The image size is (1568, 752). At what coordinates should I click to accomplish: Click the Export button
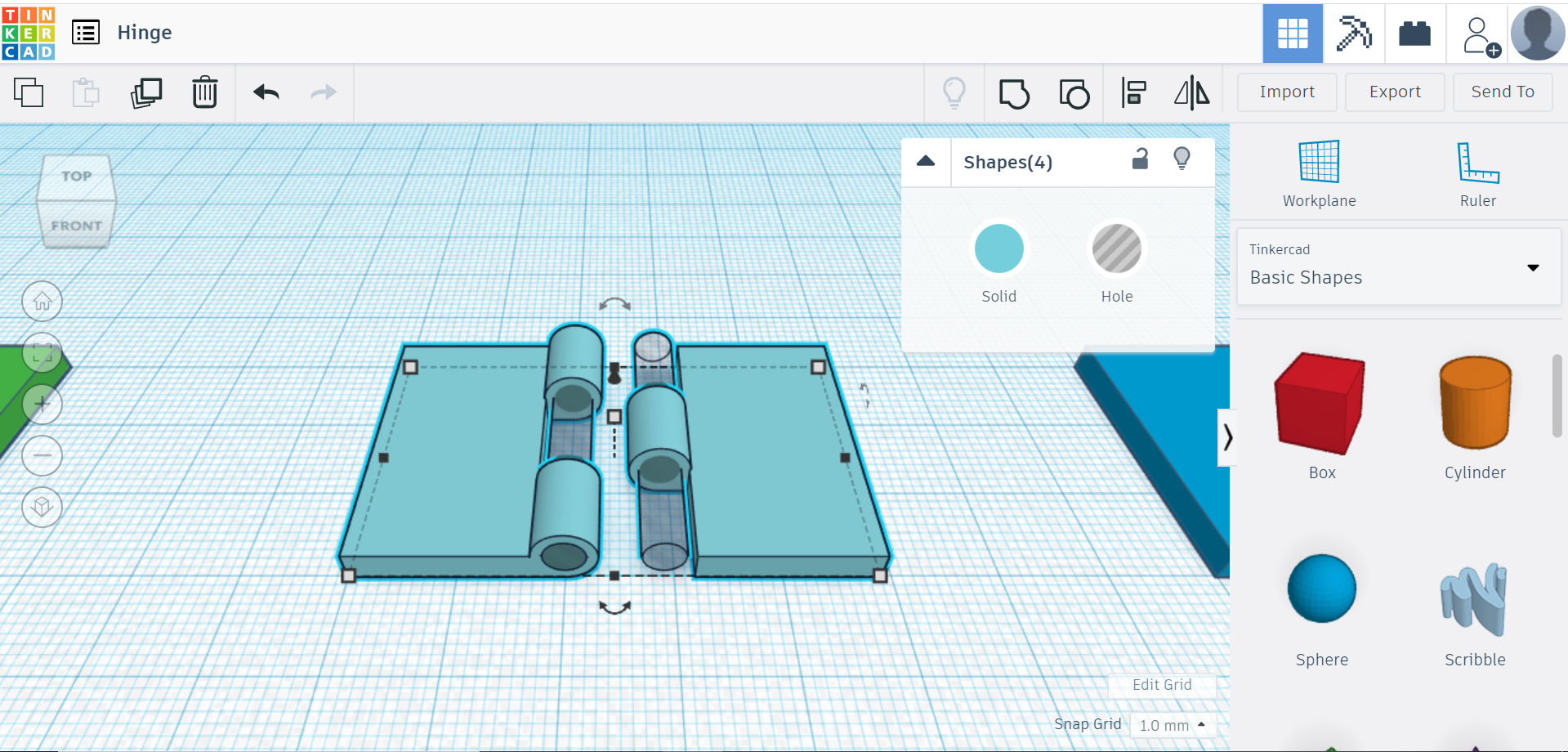[1394, 92]
